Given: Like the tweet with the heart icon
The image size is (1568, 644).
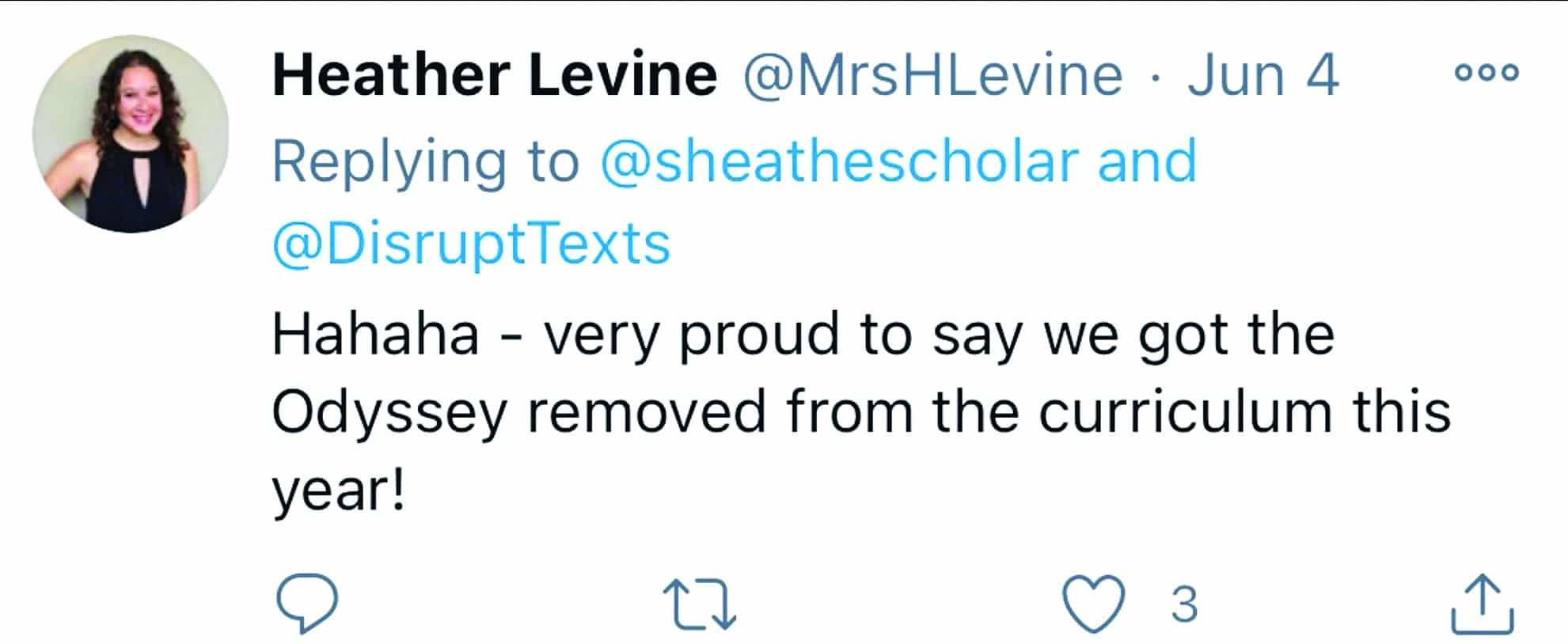Looking at the screenshot, I should tap(1093, 603).
